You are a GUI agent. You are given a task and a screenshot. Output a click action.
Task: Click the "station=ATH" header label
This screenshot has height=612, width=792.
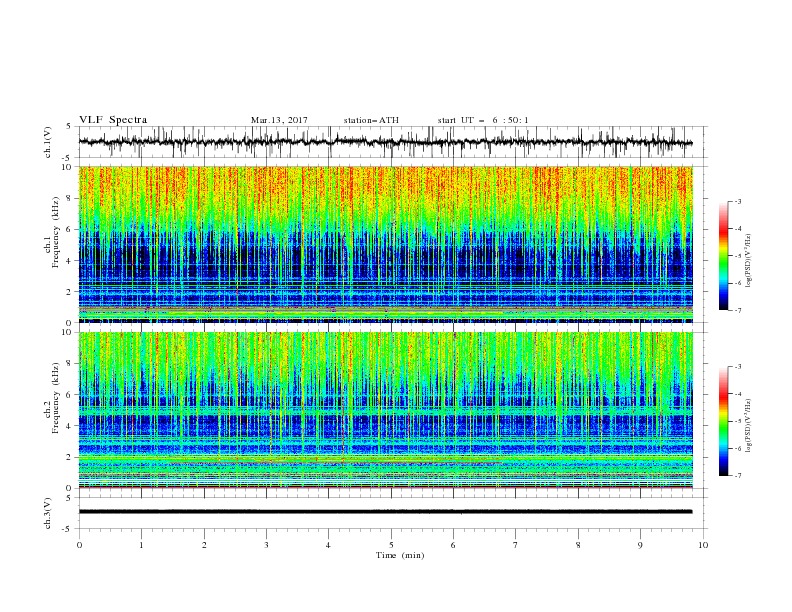[371, 120]
